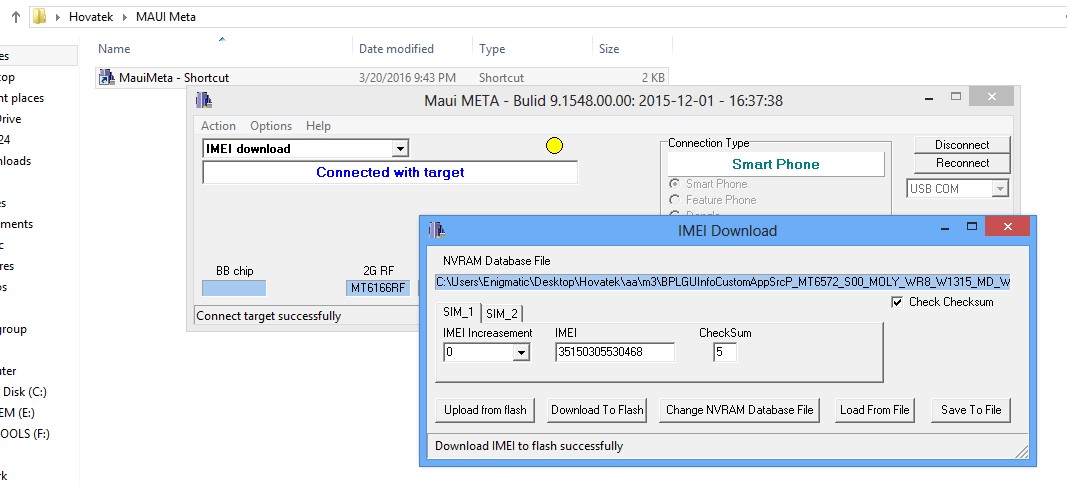Open the Action menu

click(x=218, y=126)
